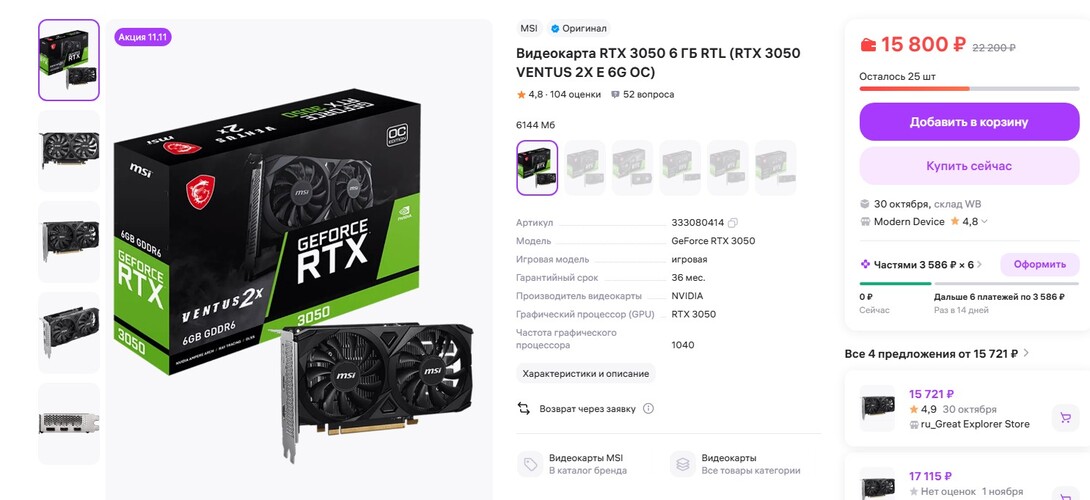Screen dimensions: 1090x500
Task: Click the Оформить installment button
Action: (1039, 264)
